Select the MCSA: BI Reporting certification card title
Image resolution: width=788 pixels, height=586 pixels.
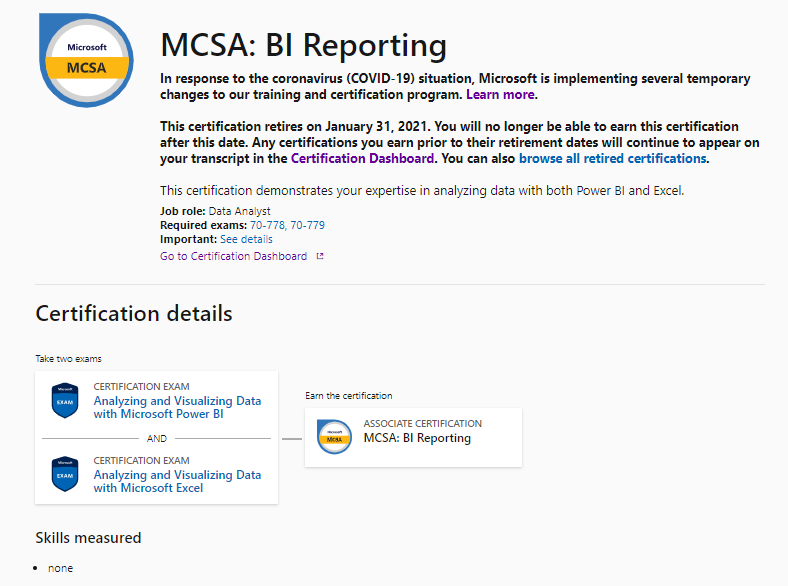coord(417,438)
